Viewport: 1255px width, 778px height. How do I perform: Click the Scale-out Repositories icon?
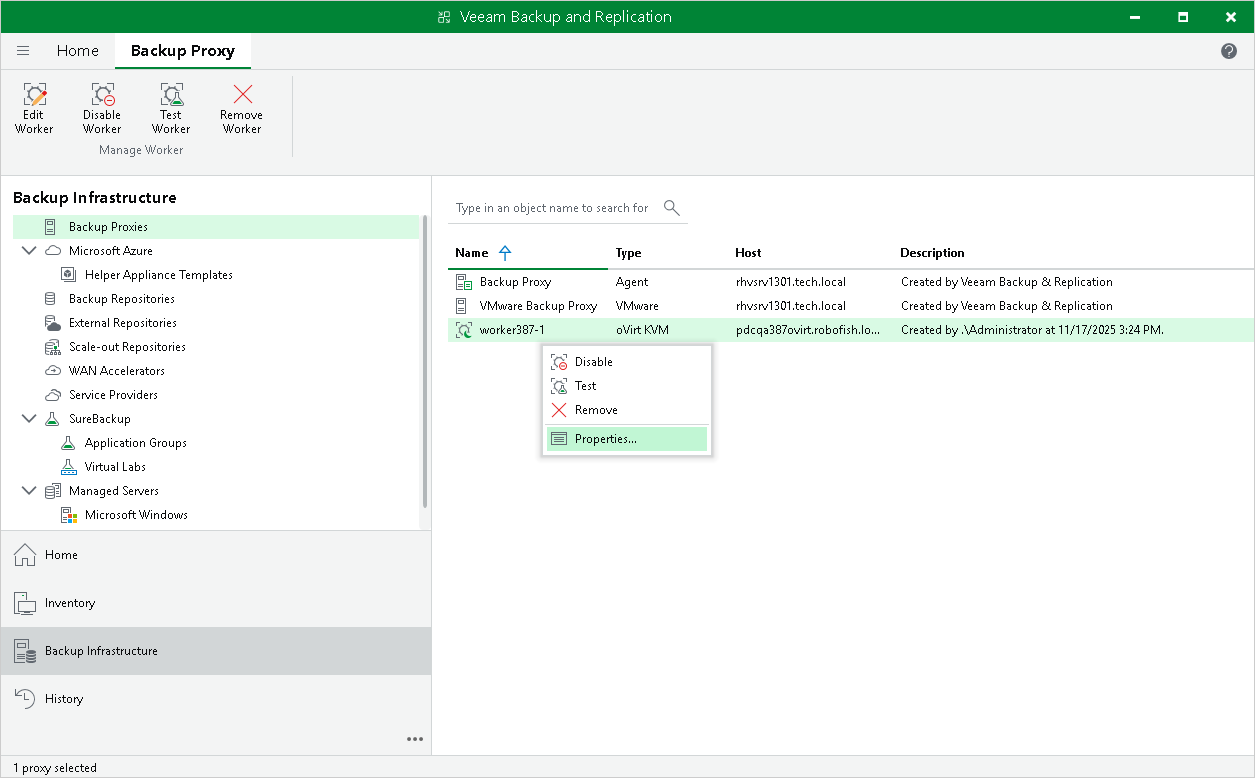click(52, 347)
